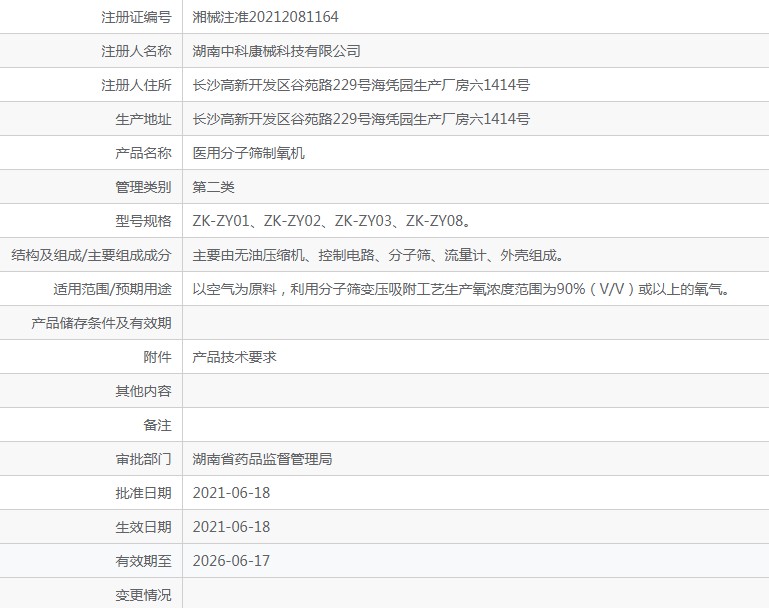The image size is (769, 608).
Task: Click the 生产地址 address value
Action: (x=361, y=119)
